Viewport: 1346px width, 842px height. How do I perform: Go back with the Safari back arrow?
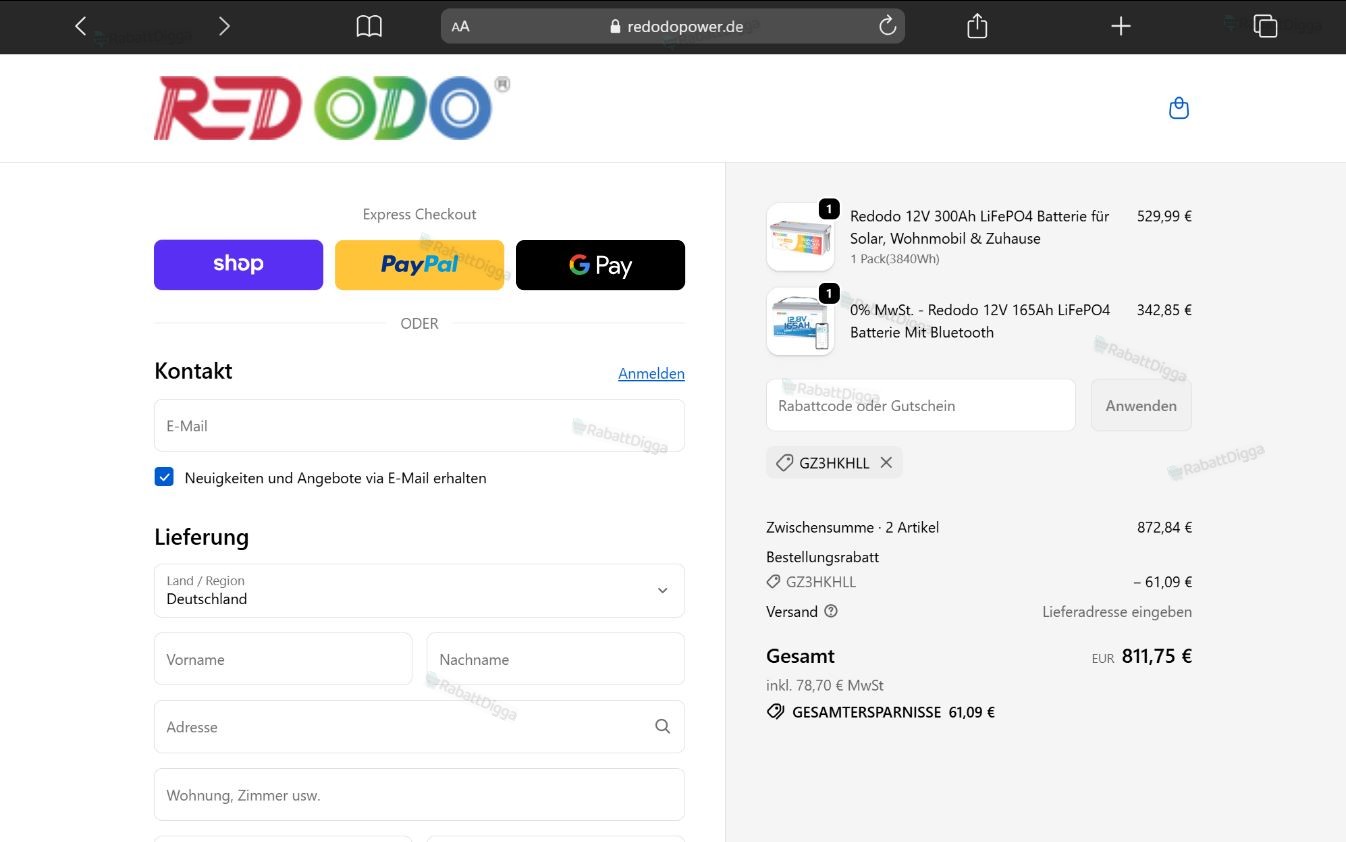click(81, 26)
